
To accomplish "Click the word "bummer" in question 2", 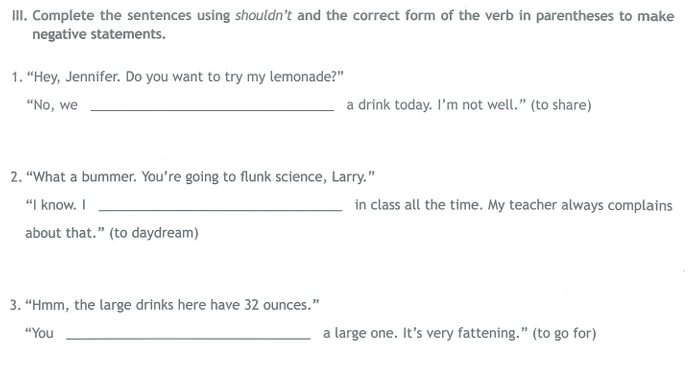I will pos(109,177).
